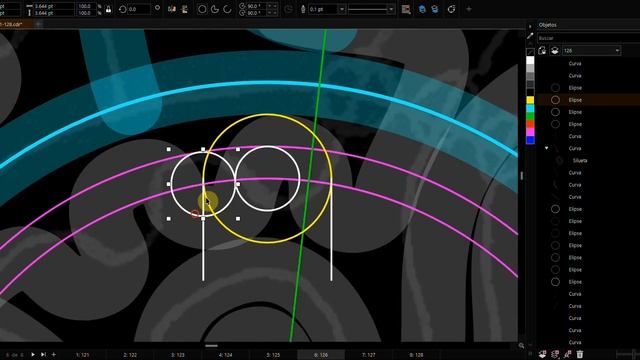
Task: Switch to page tab 5: 125
Action: click(x=273, y=355)
